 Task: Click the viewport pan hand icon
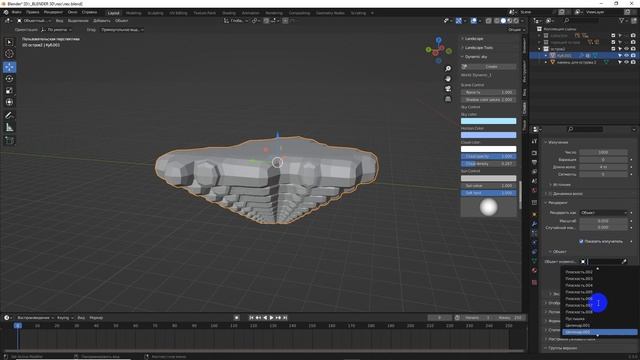click(448, 78)
